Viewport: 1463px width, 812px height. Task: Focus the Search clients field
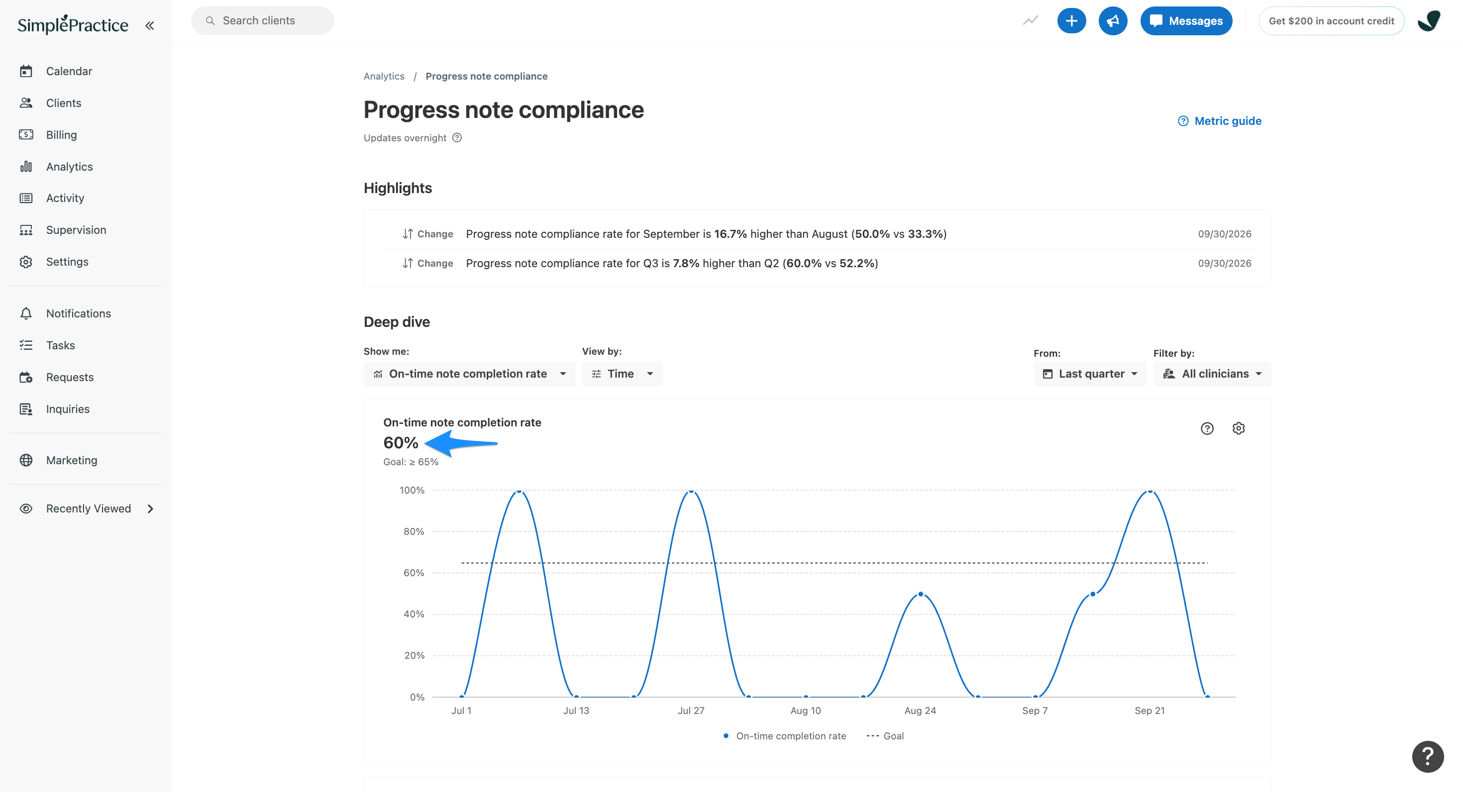262,20
